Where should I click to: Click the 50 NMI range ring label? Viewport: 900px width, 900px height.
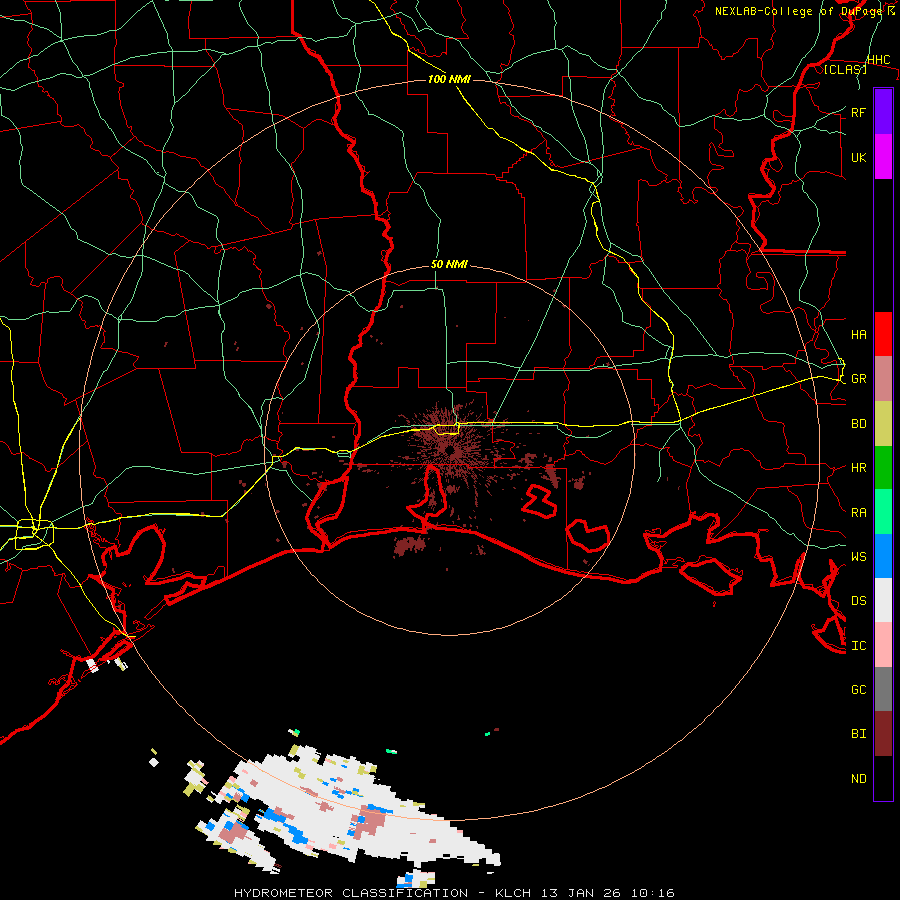click(449, 265)
